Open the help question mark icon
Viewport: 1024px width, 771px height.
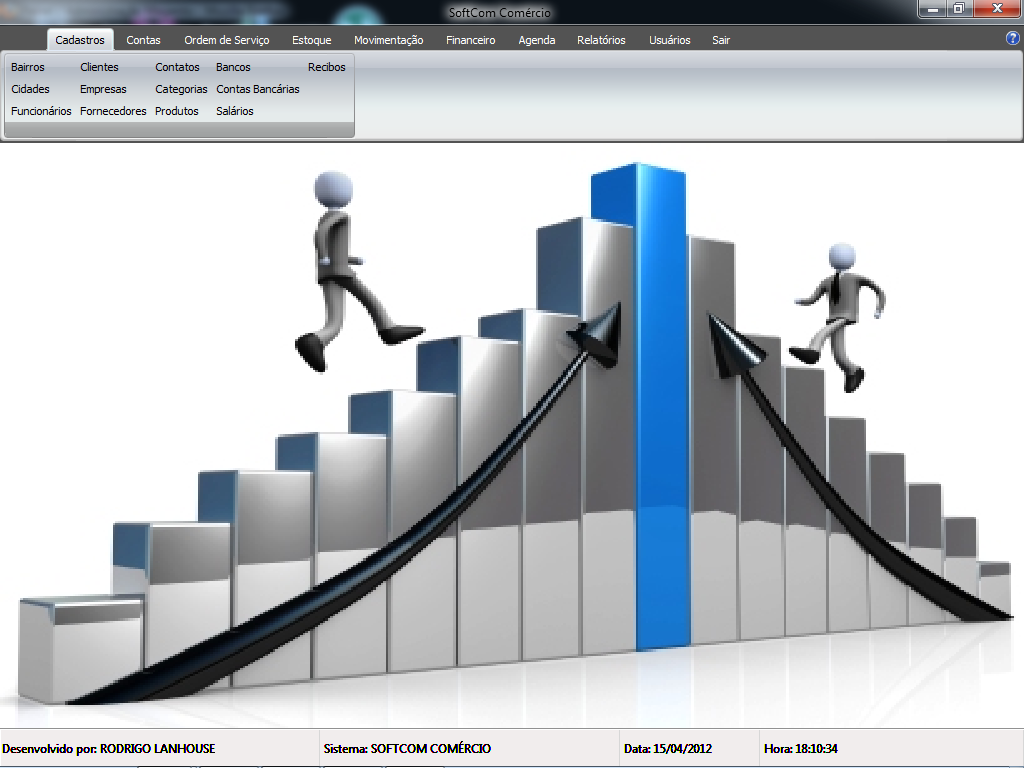[x=1012, y=38]
